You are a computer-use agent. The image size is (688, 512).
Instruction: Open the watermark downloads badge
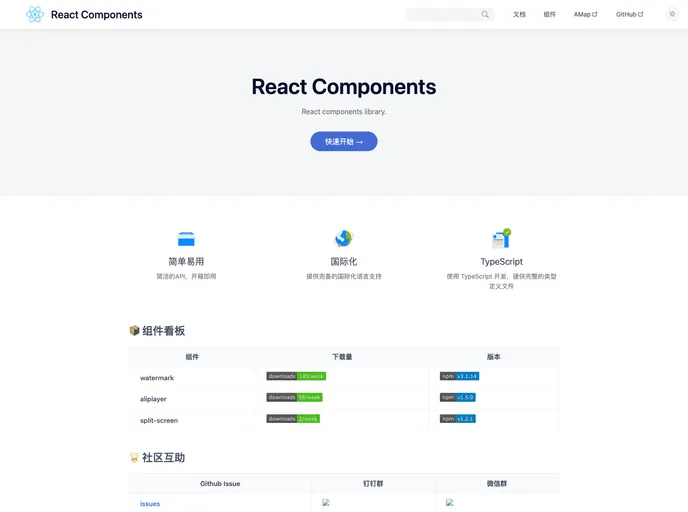(x=296, y=376)
